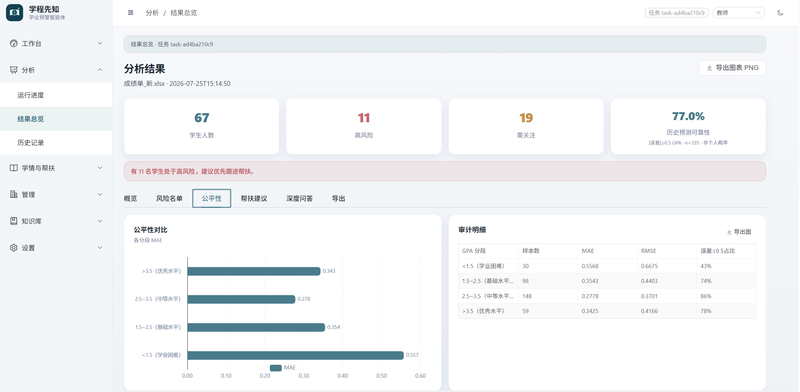
Task: Click the 学程先知 app logo icon
Action: [x=14, y=13]
